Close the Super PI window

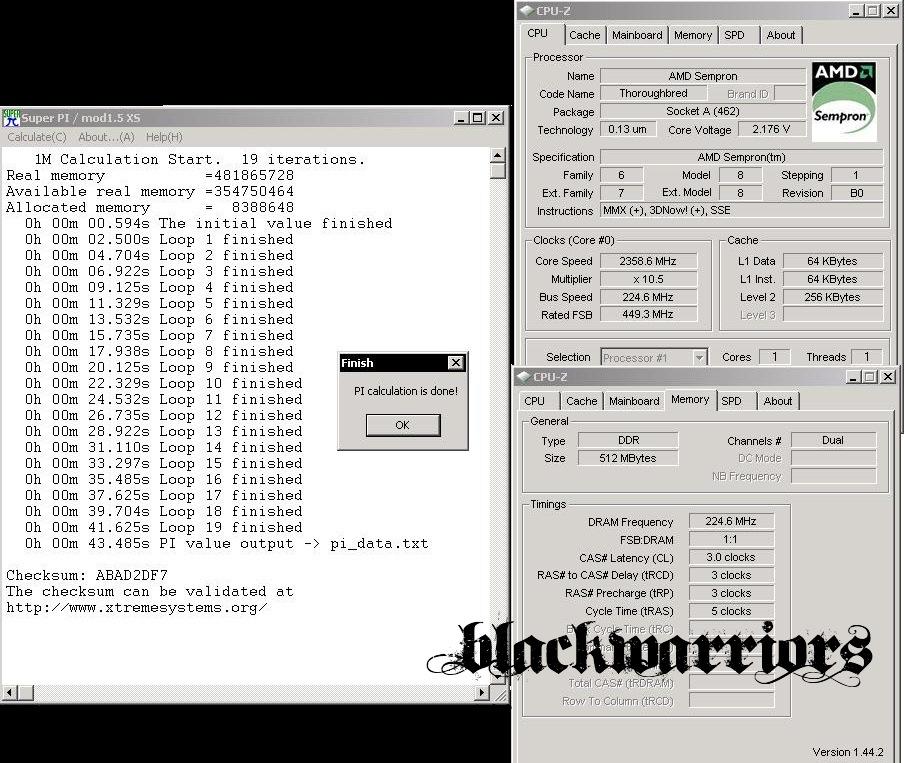point(496,118)
